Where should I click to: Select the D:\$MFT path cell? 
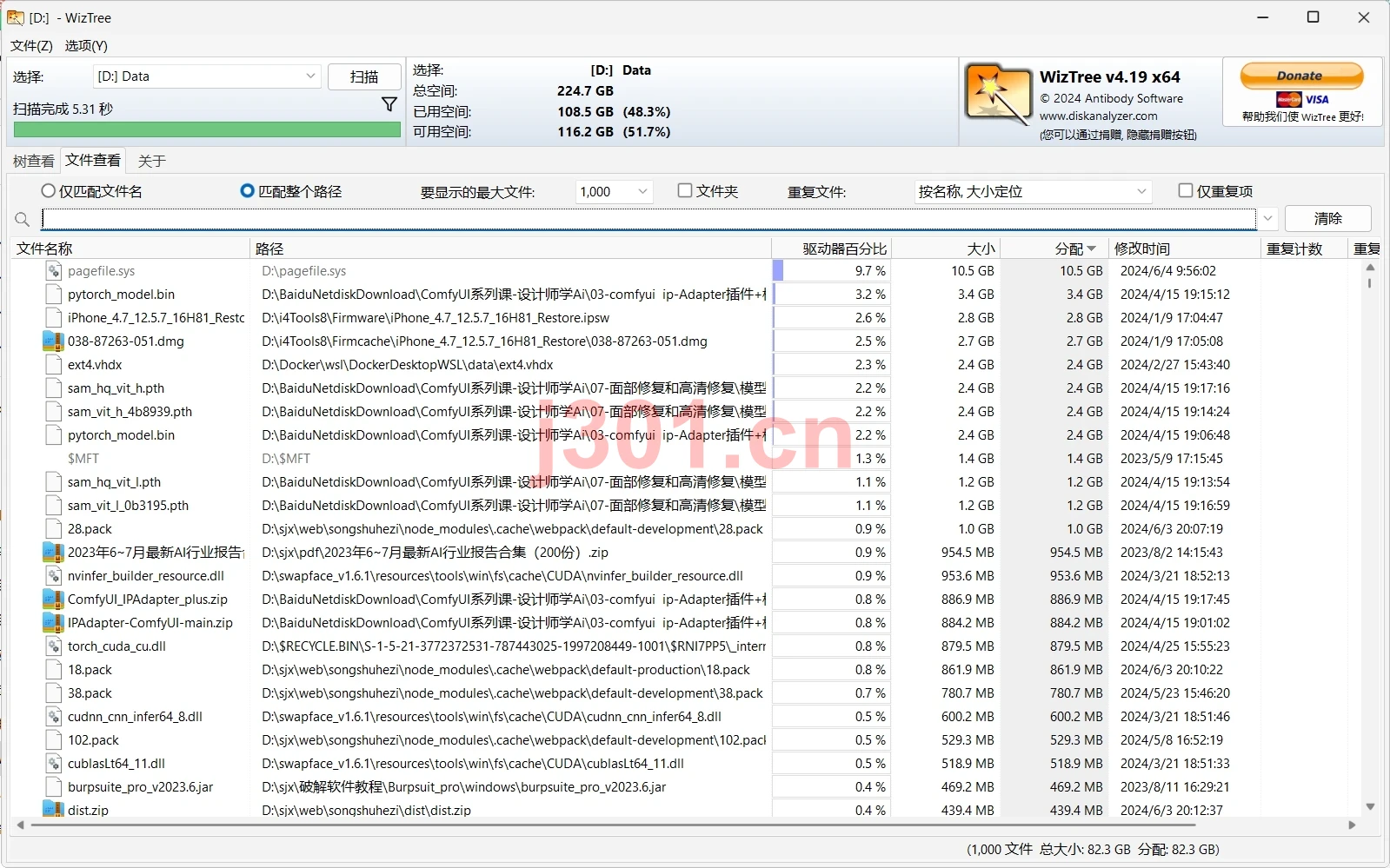(x=286, y=459)
